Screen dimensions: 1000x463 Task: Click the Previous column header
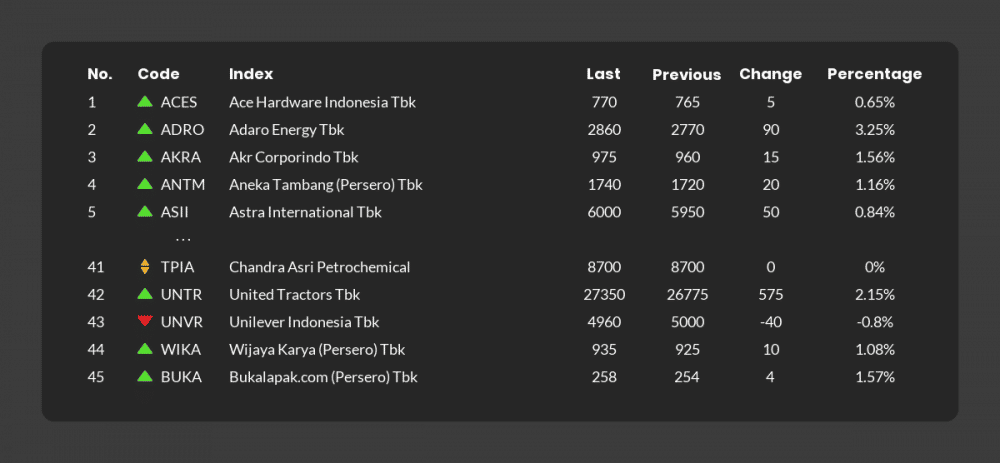pos(686,75)
